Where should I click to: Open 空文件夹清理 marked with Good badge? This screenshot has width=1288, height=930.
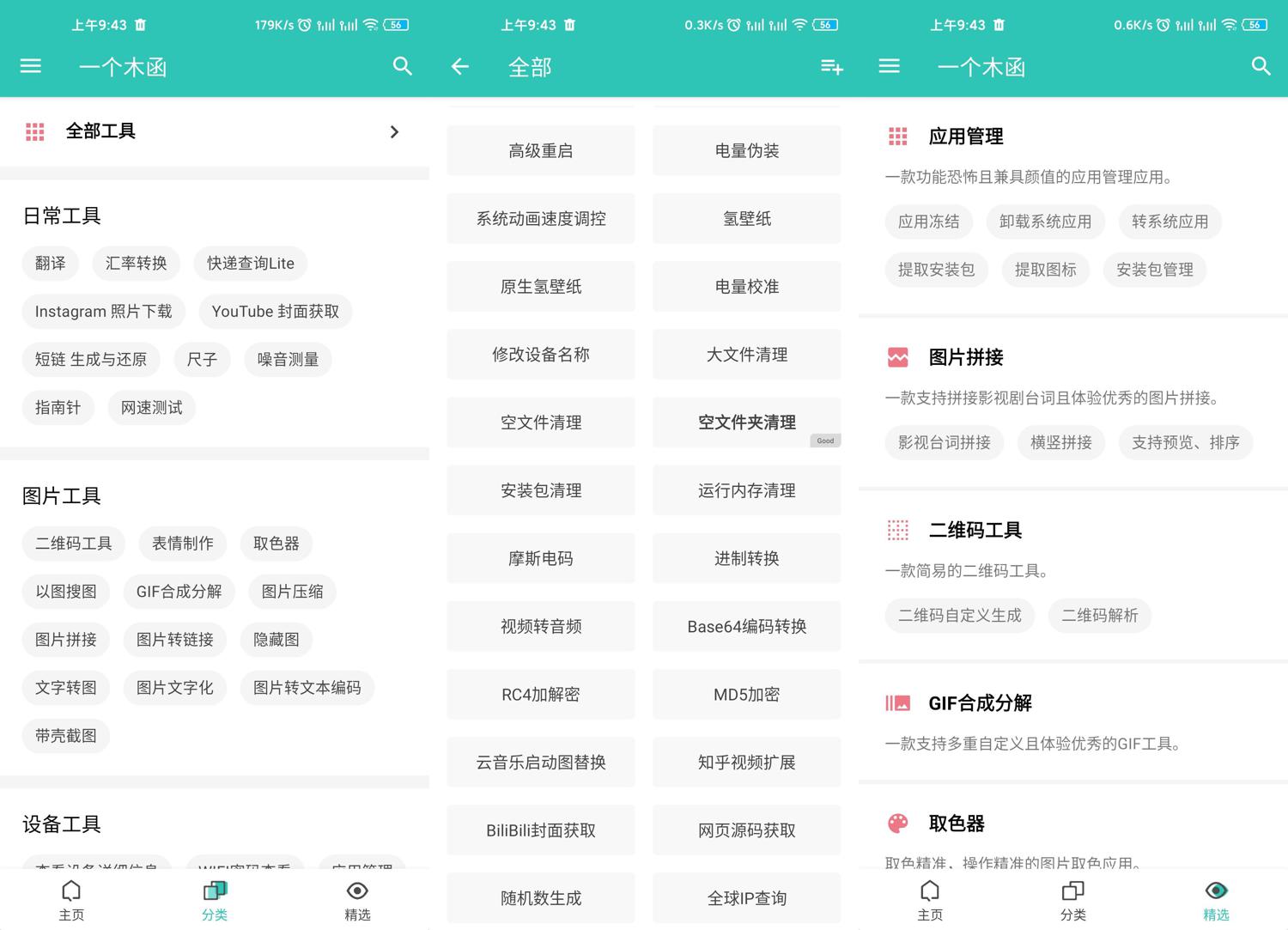coord(746,422)
